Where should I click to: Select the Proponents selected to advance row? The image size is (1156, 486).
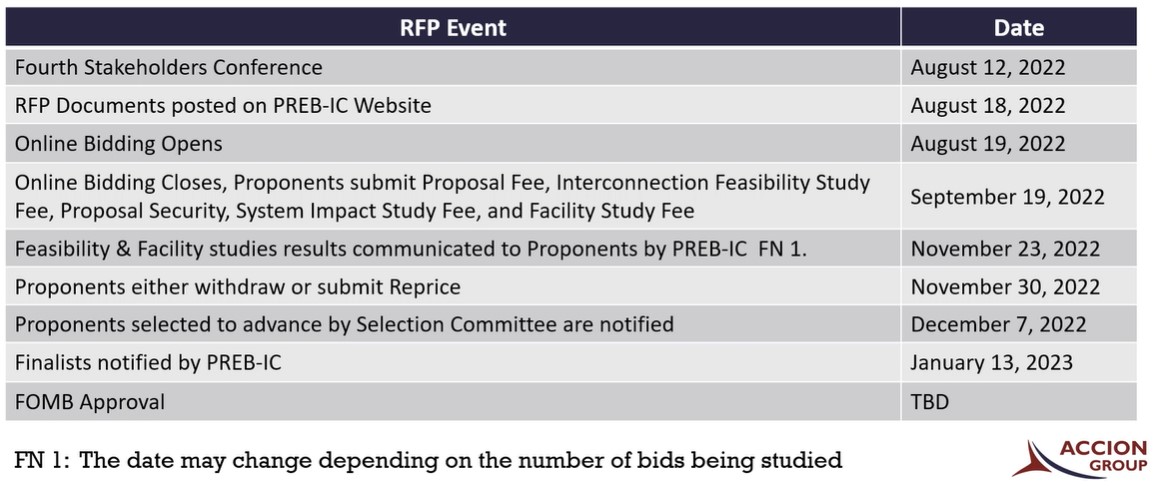[344, 325]
